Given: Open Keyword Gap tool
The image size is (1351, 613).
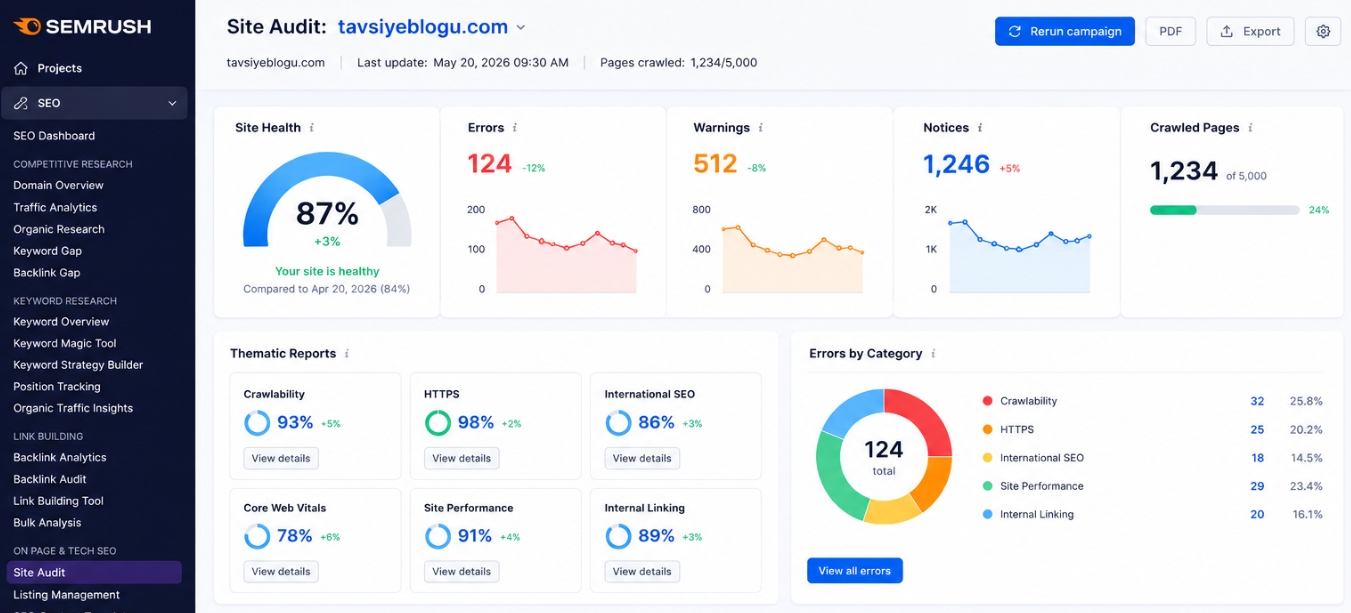Looking at the screenshot, I should [x=47, y=251].
